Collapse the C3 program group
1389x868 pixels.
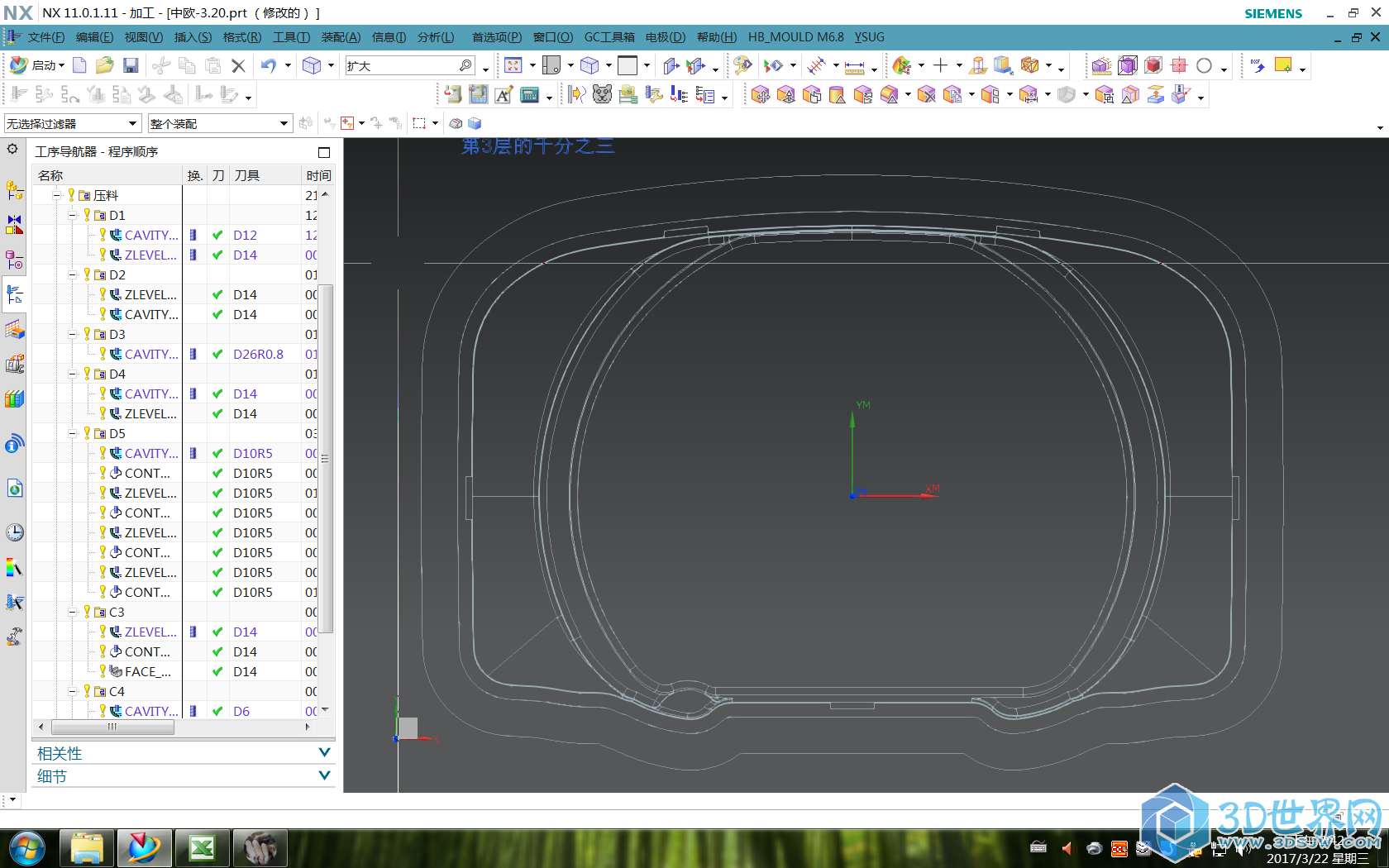73,612
